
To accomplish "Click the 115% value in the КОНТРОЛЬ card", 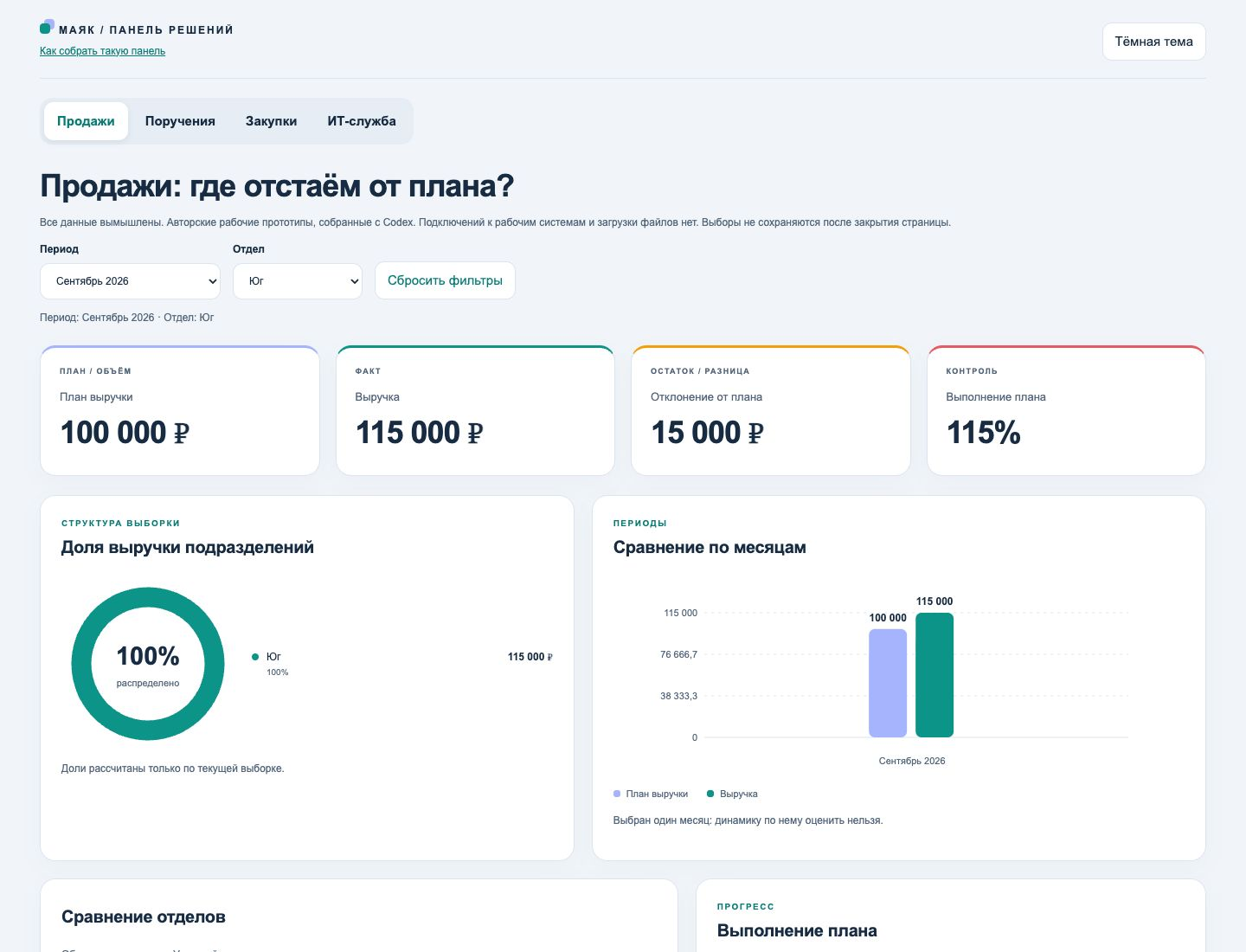I will coord(984,432).
